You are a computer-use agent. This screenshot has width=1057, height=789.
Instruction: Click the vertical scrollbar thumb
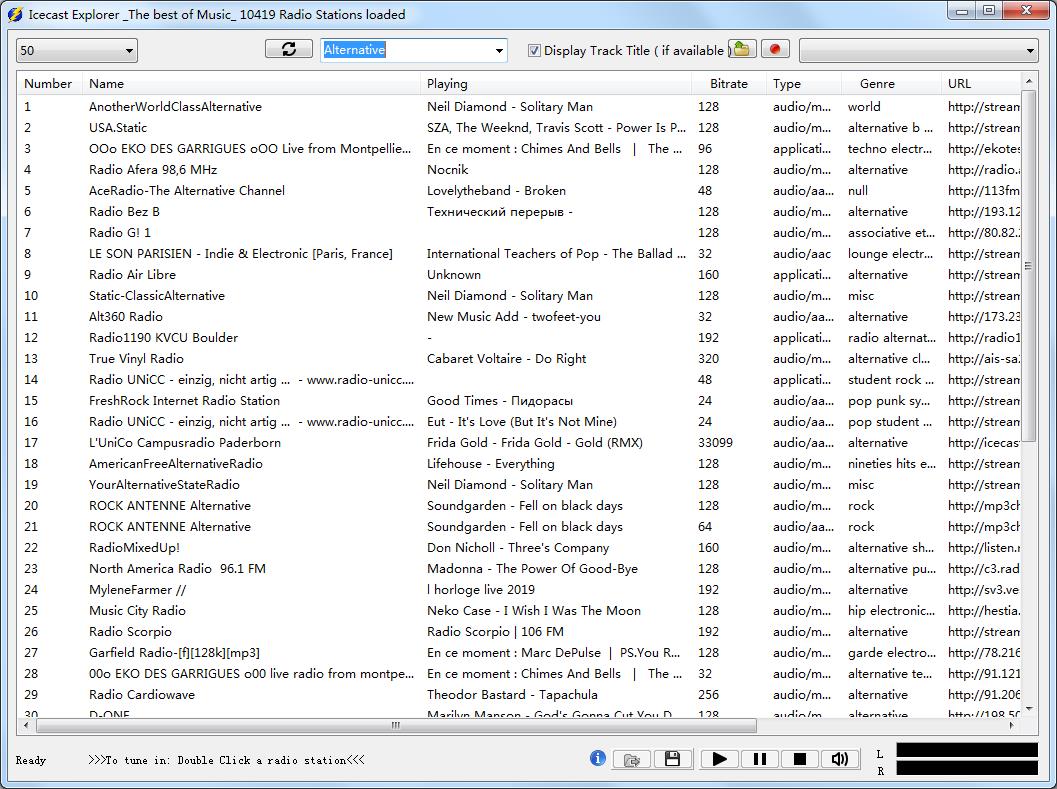[x=1028, y=266]
